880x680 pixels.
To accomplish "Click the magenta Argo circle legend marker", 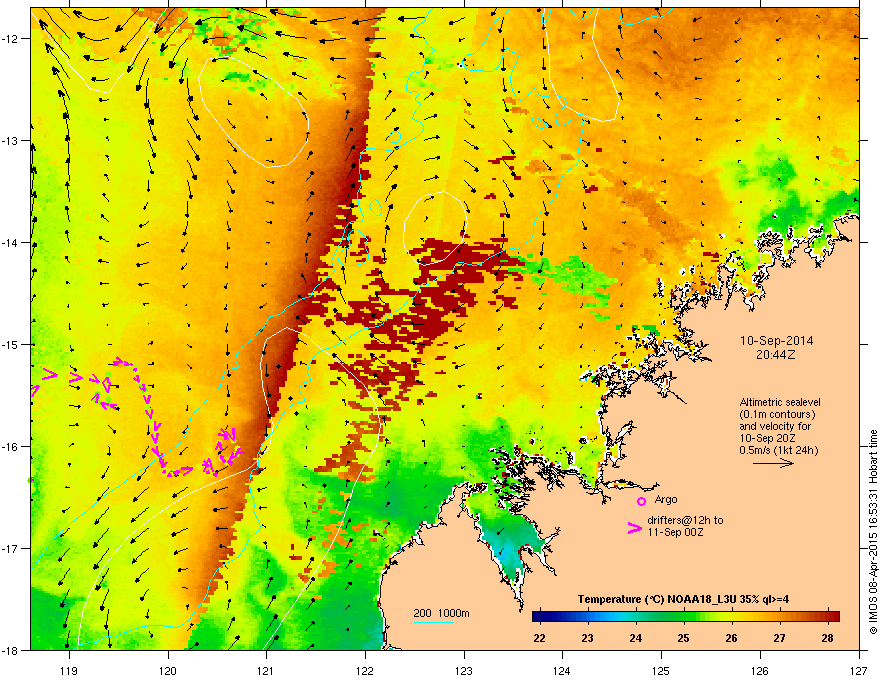I will click(641, 501).
